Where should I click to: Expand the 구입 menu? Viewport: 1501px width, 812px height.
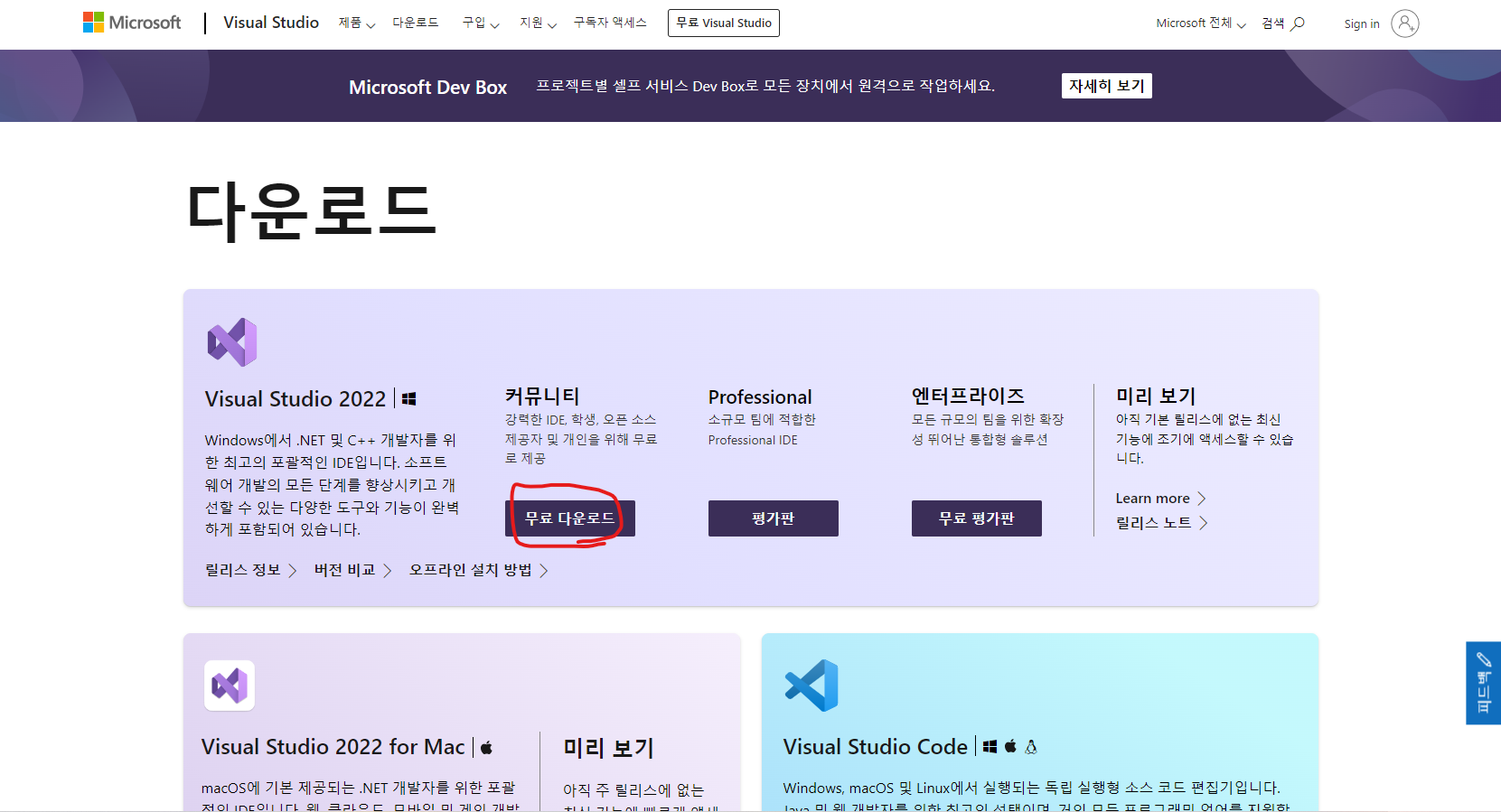(481, 23)
